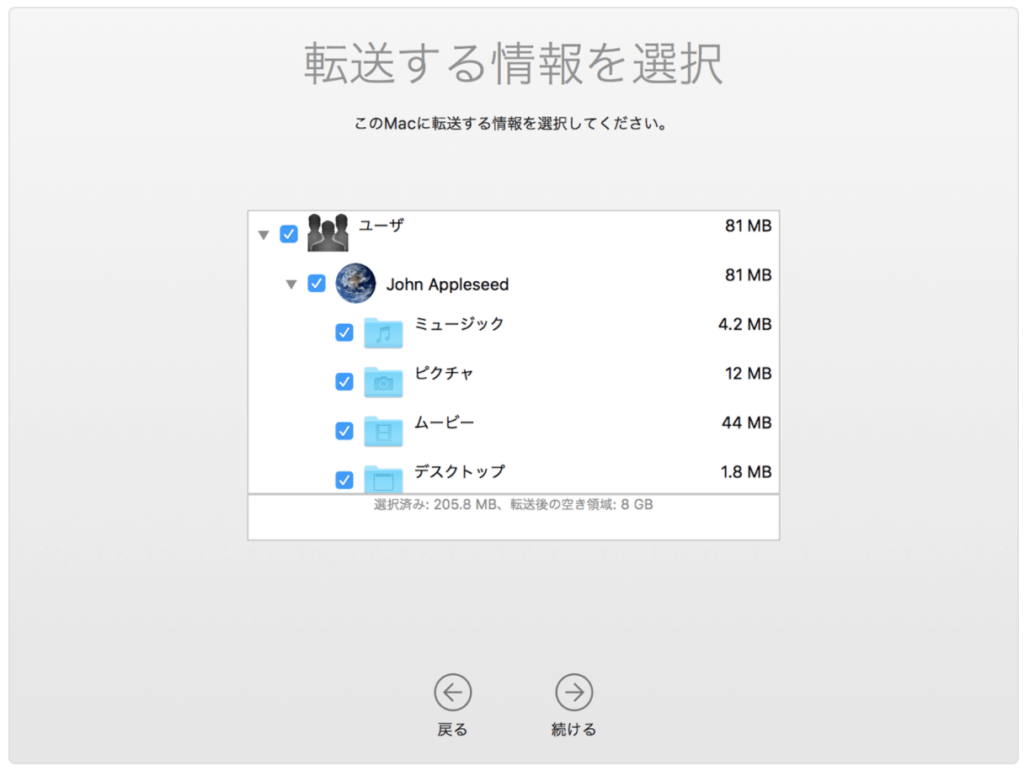
Task: Click the ミュージック folder icon
Action: tap(383, 332)
